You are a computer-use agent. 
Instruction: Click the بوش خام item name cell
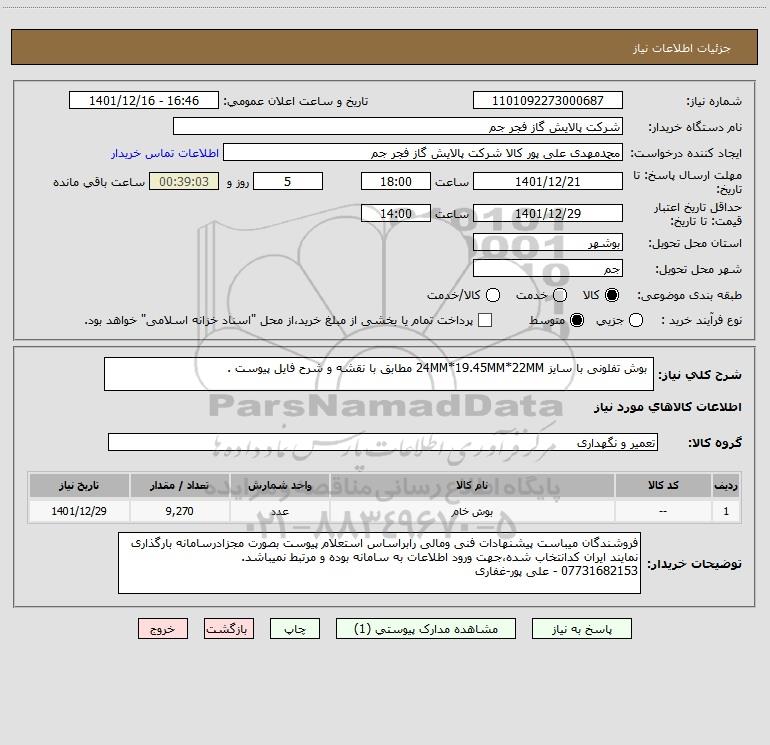[472, 511]
